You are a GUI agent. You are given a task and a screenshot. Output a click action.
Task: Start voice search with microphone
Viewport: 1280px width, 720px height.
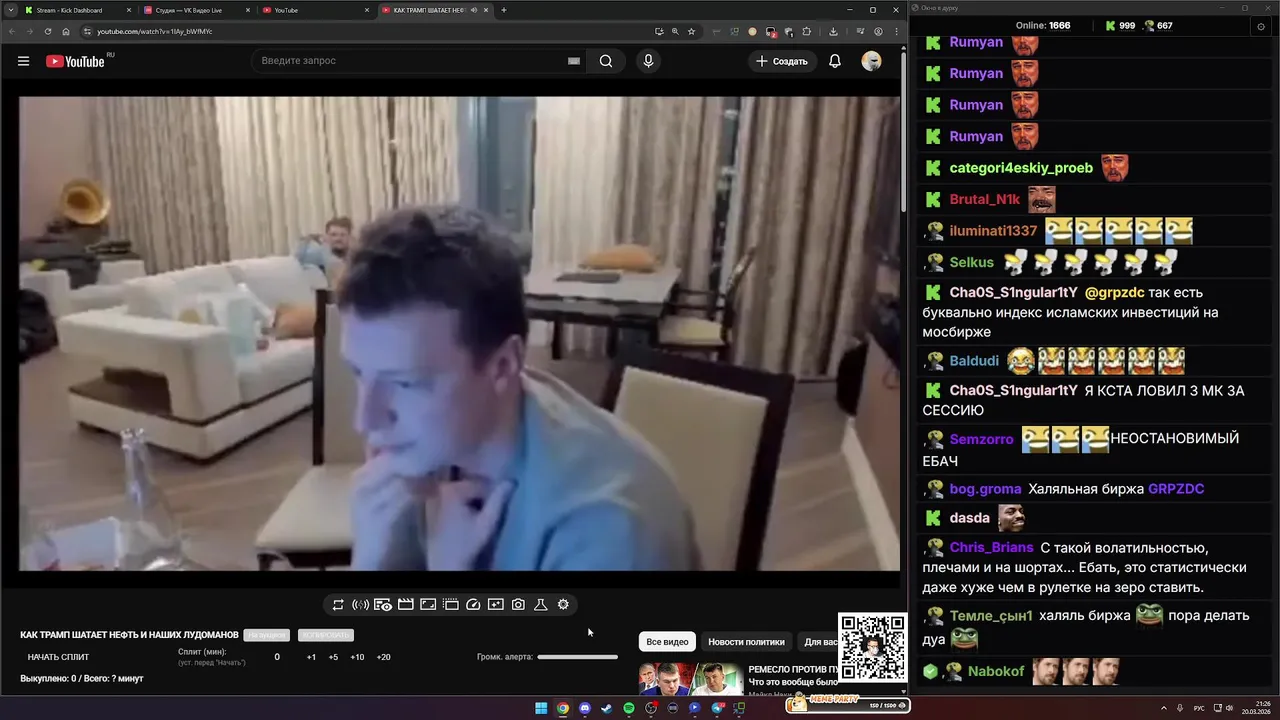(x=648, y=61)
